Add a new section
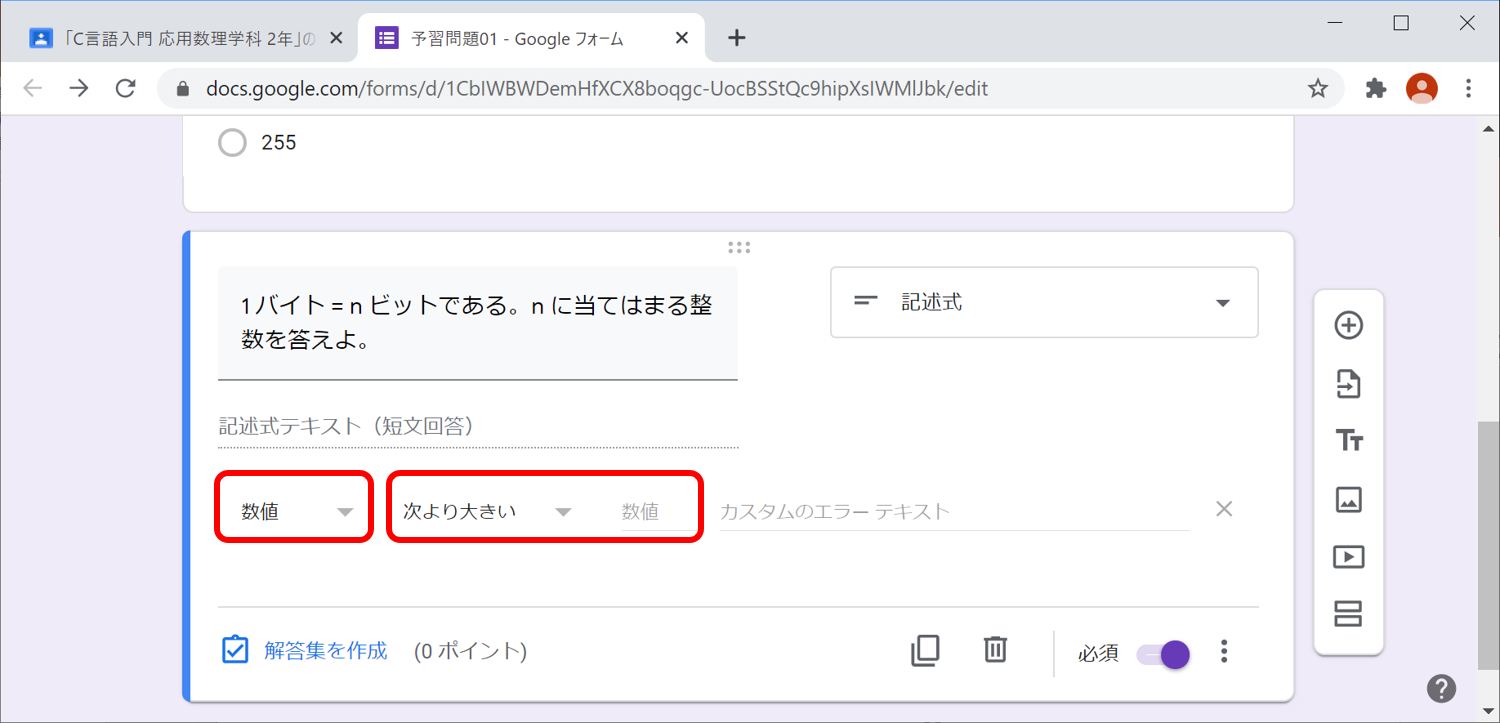The height and width of the screenshot is (723, 1500). (x=1349, y=614)
